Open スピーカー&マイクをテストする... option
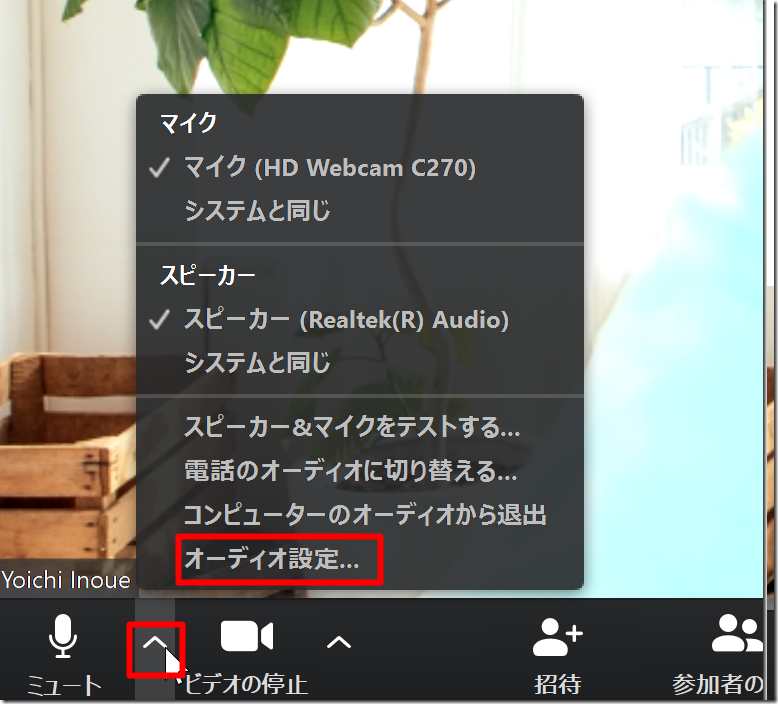The height and width of the screenshot is (704, 778). pyautogui.click(x=351, y=427)
